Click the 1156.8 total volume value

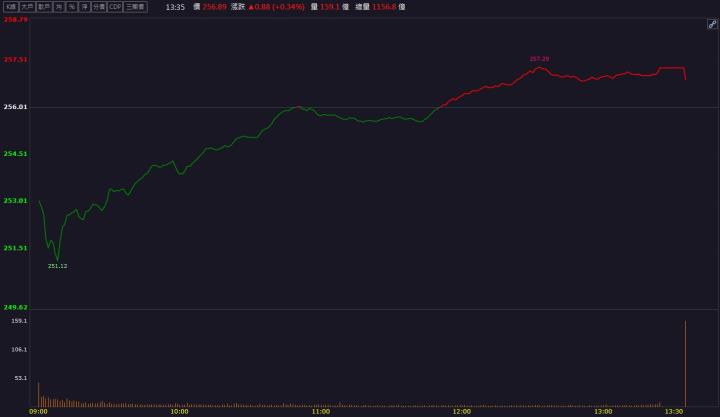click(384, 7)
